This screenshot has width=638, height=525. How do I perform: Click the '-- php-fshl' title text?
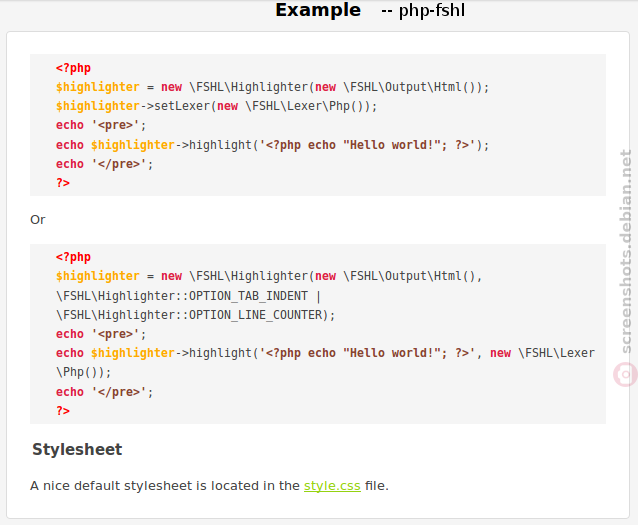click(x=423, y=10)
